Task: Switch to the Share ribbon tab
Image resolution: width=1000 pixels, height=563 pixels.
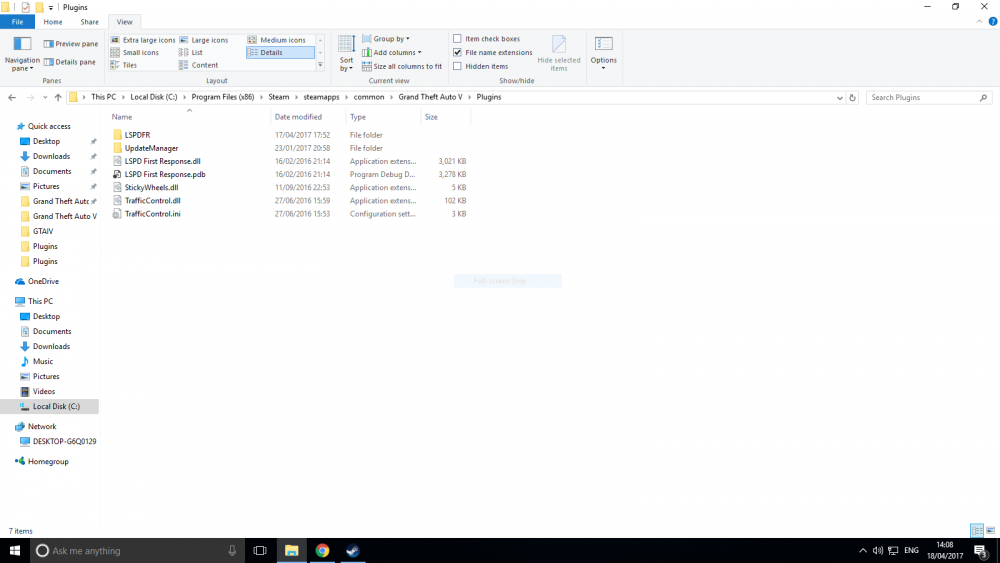Action: 89,22
